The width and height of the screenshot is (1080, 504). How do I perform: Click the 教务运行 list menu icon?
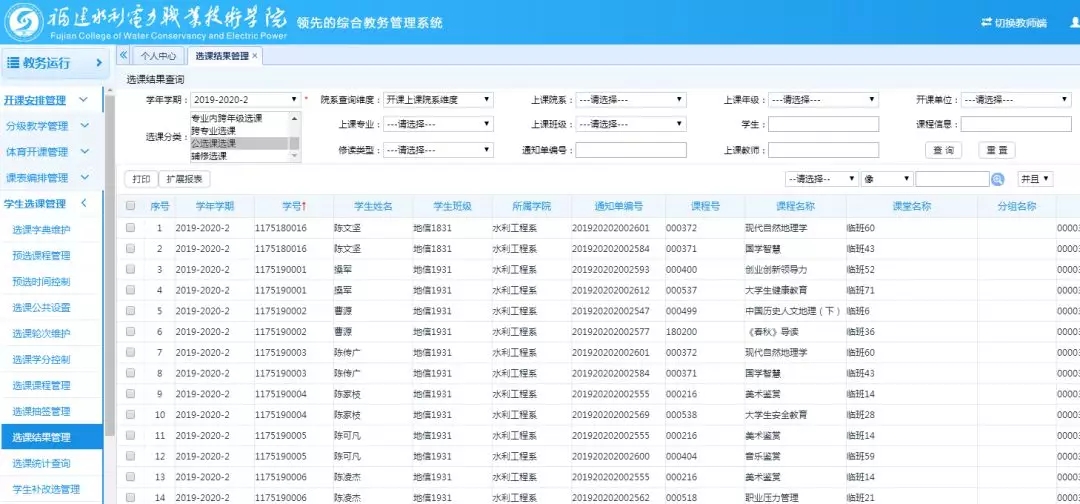click(13, 63)
